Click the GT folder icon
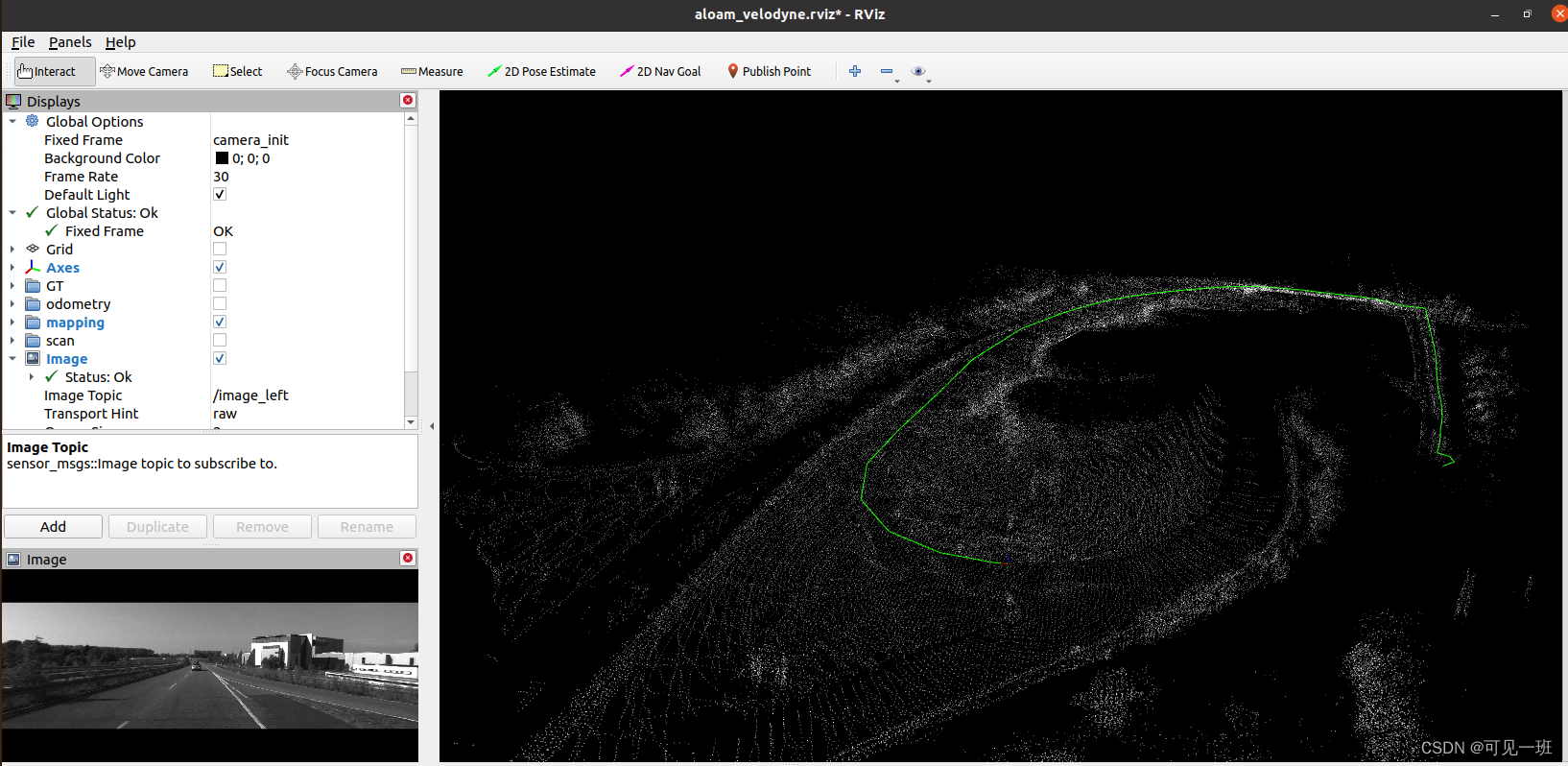The width and height of the screenshot is (1568, 766). 33,285
